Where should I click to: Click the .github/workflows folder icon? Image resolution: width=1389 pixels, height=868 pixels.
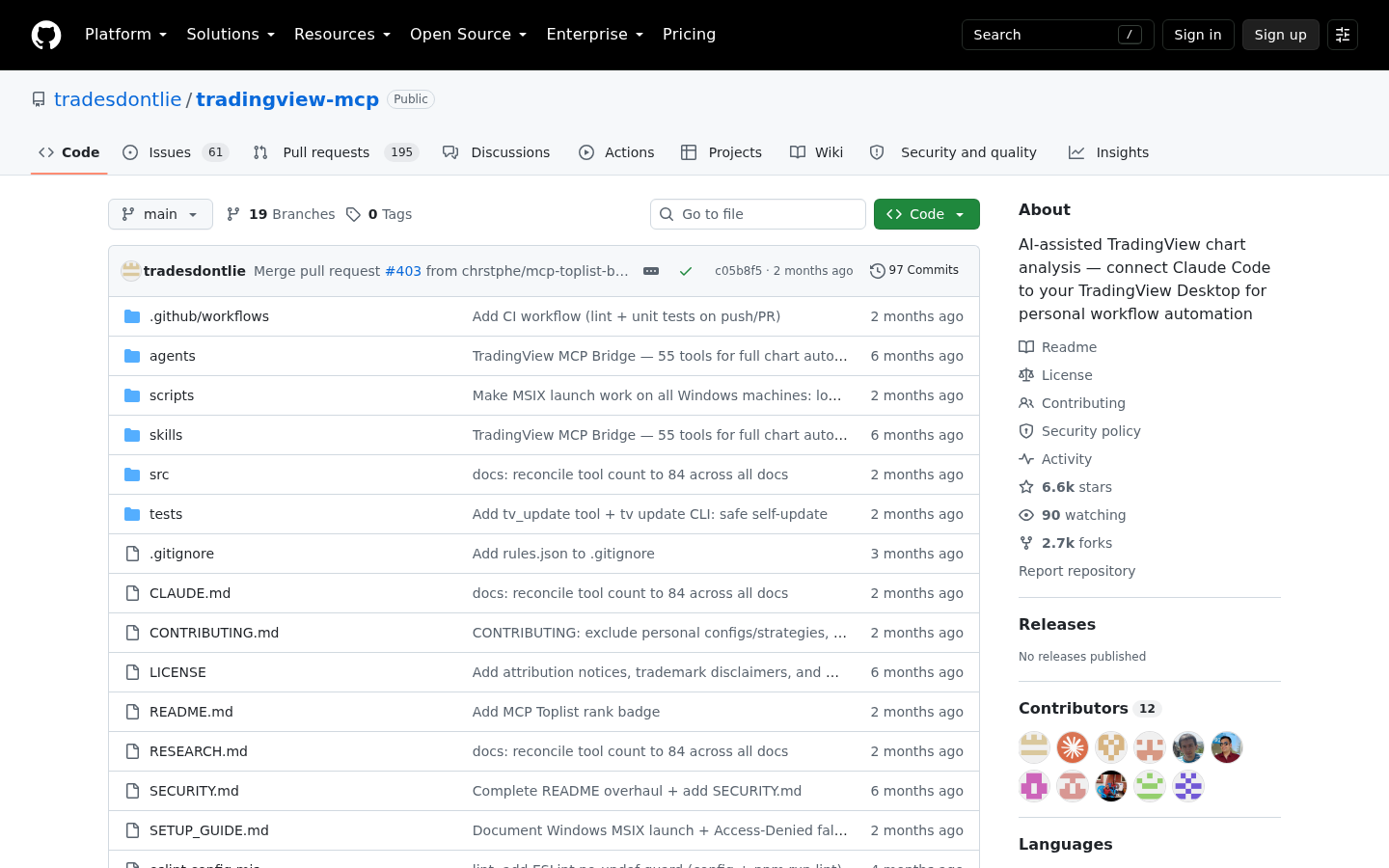pyautogui.click(x=132, y=316)
